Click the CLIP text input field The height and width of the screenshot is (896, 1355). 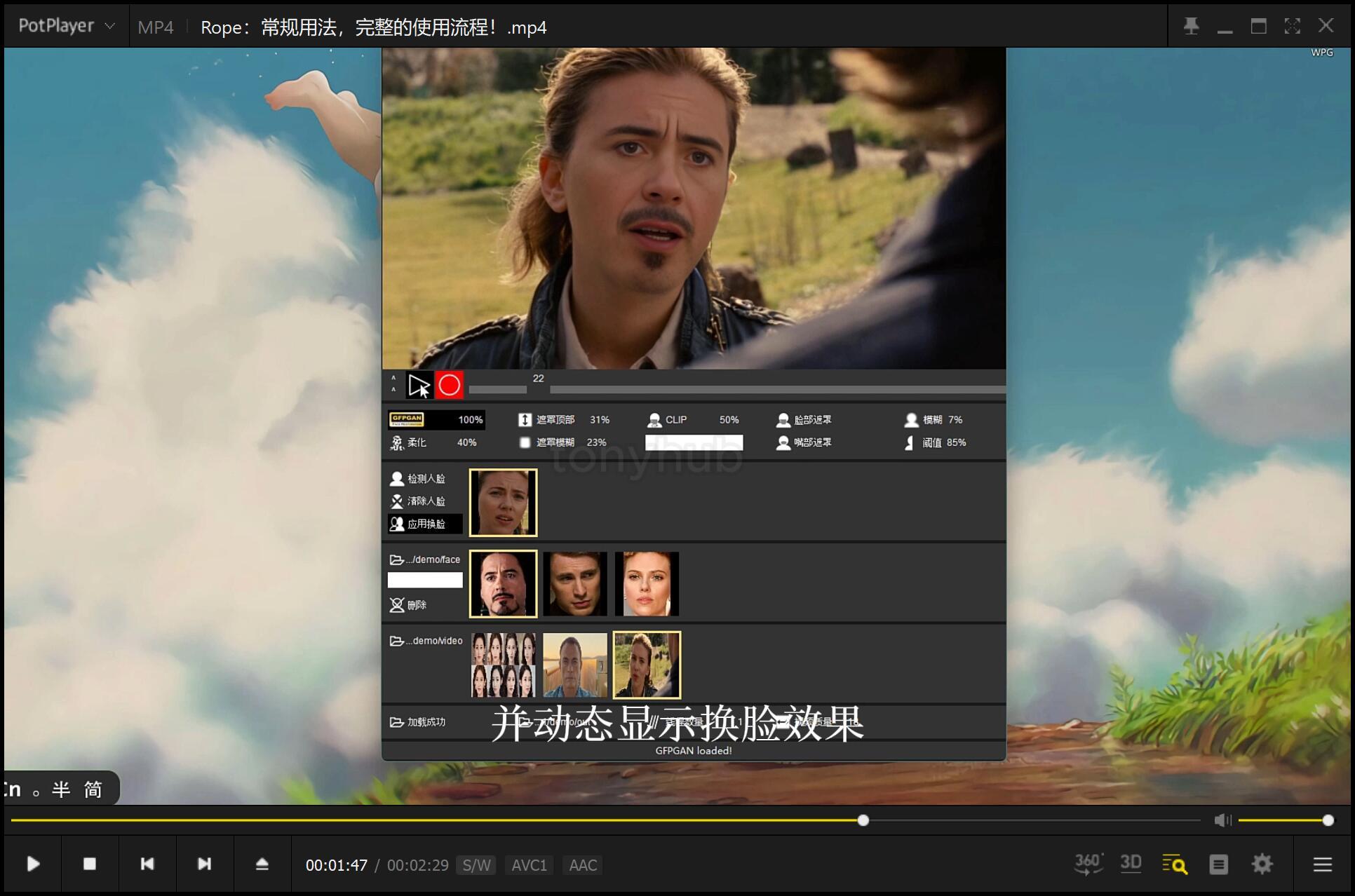tap(694, 442)
